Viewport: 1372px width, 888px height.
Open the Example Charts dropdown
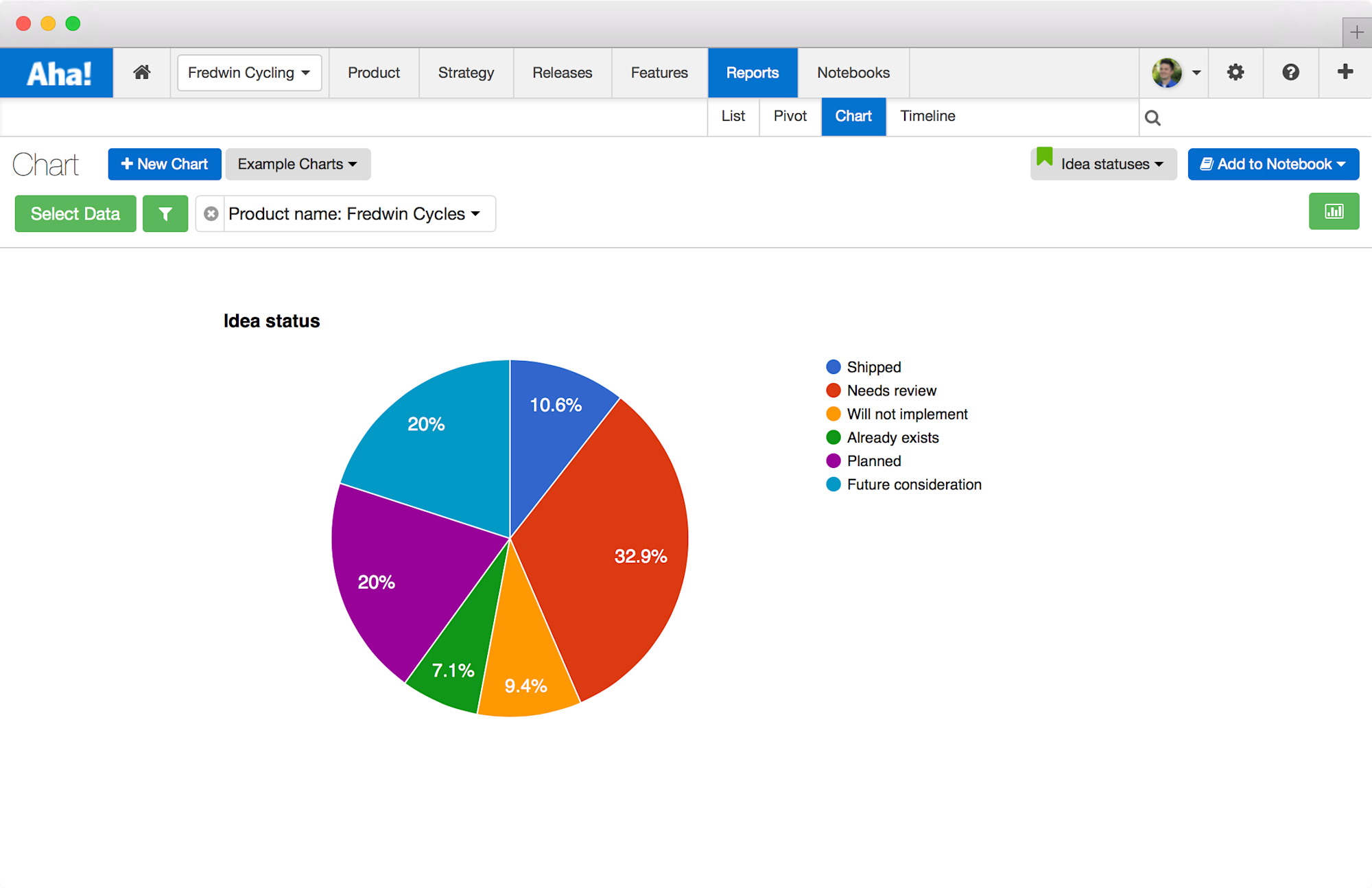298,164
